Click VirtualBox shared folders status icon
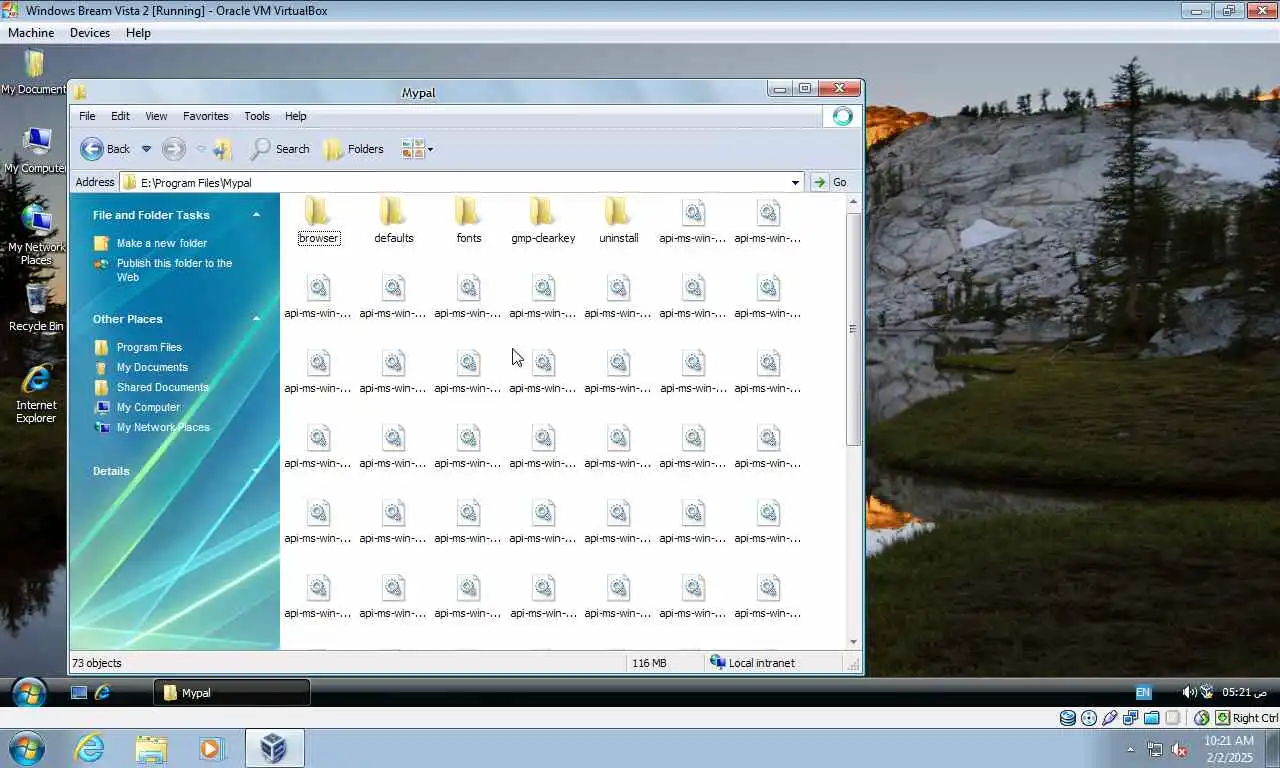This screenshot has height=768, width=1280. (x=1151, y=718)
